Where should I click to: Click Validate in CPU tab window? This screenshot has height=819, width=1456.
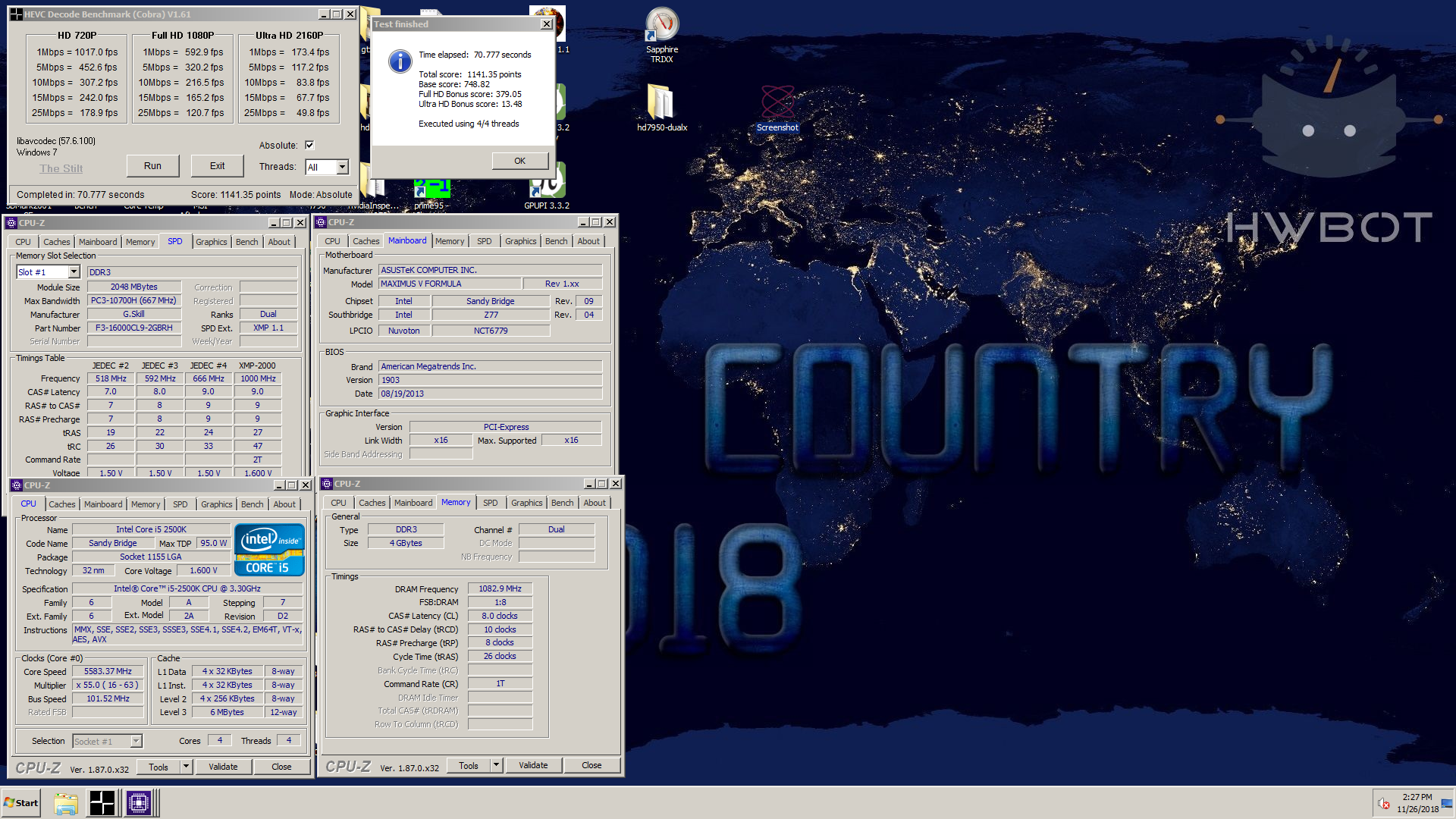pos(223,767)
